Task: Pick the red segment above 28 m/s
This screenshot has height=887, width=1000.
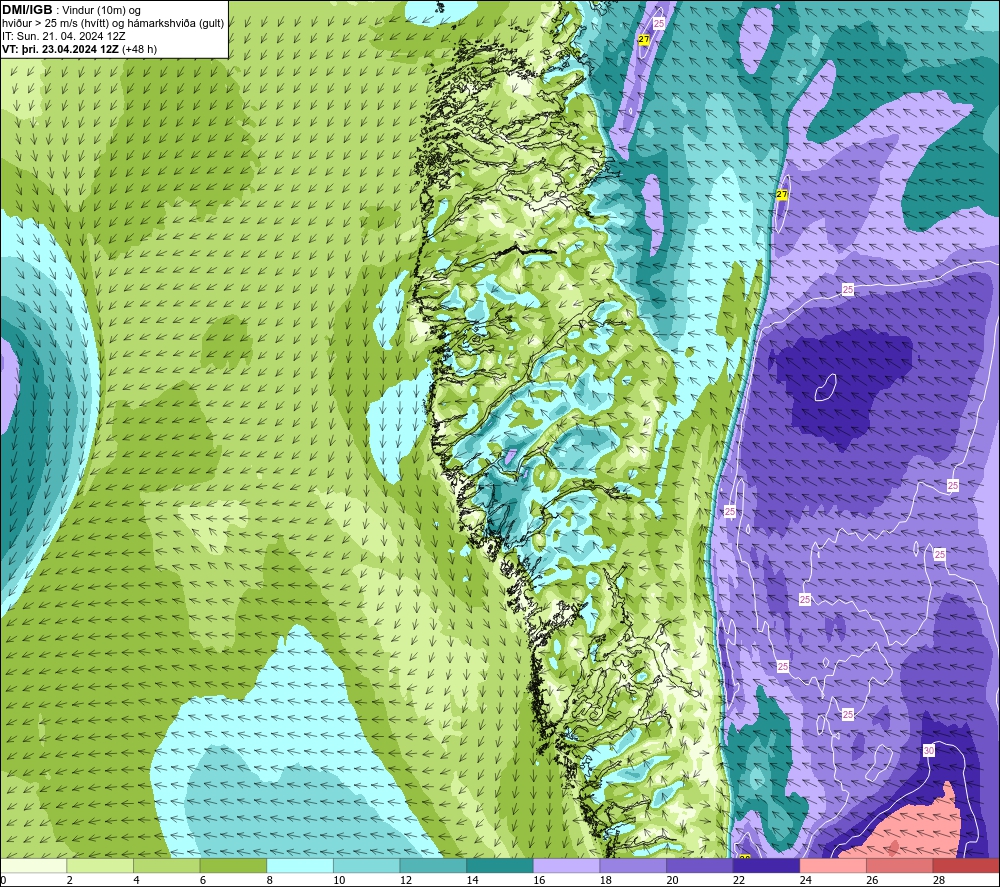Action: point(966,865)
